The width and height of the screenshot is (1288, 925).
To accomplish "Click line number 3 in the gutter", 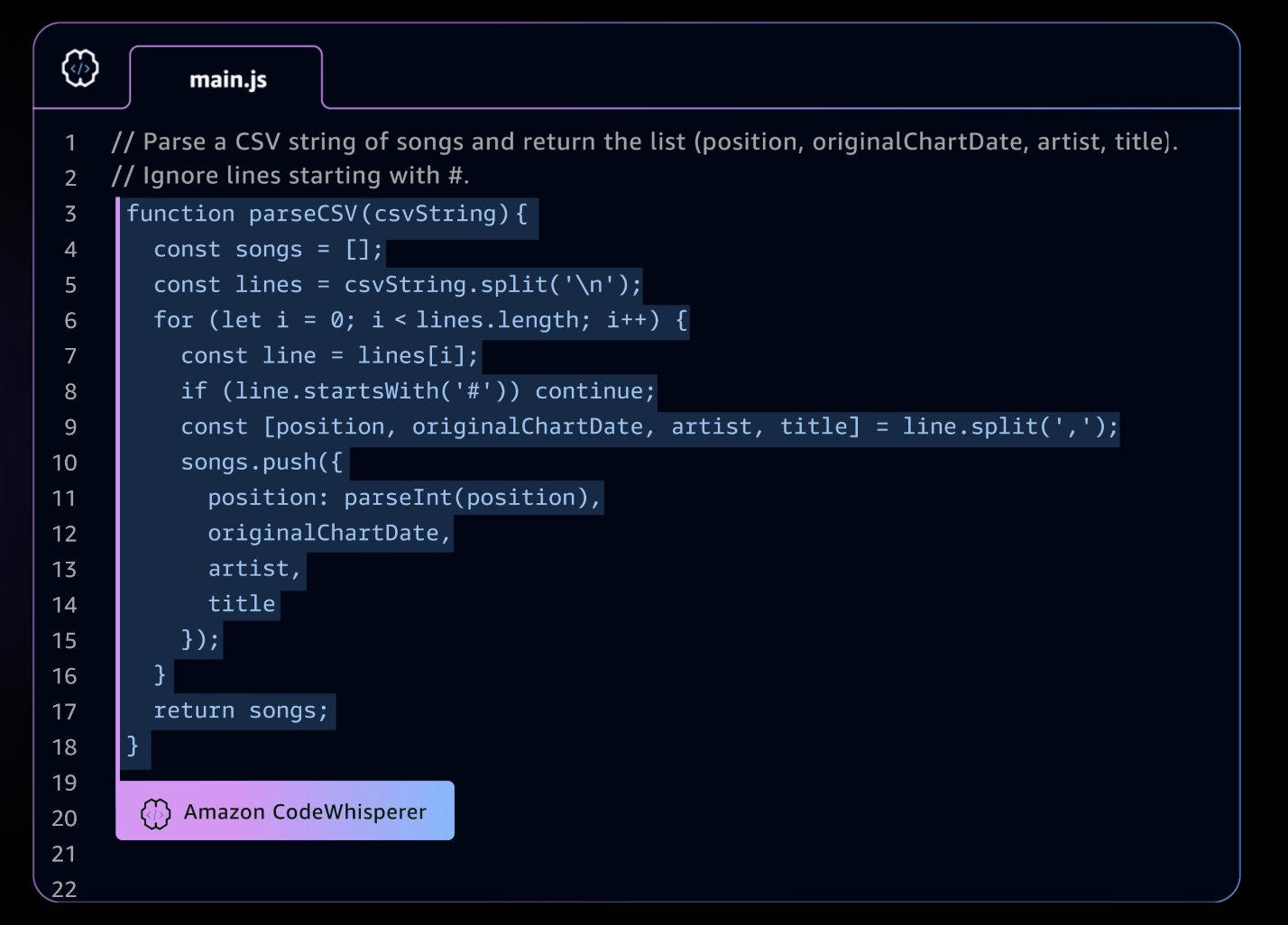I will pyautogui.click(x=70, y=214).
